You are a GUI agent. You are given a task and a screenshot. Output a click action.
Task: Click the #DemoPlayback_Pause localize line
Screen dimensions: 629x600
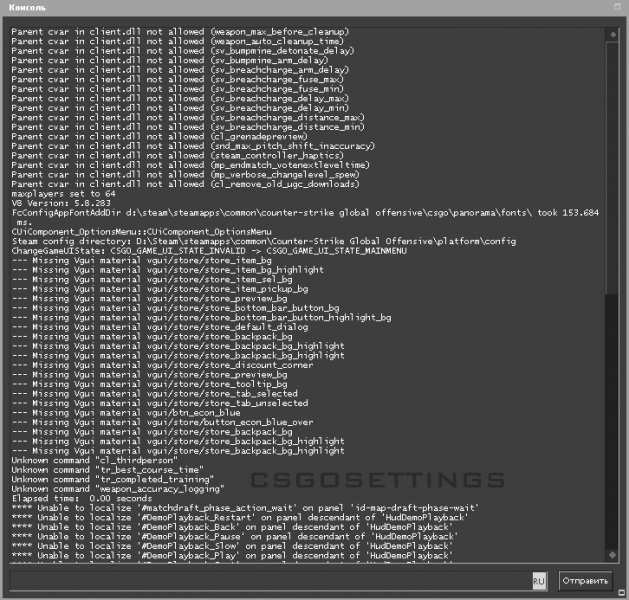235,537
